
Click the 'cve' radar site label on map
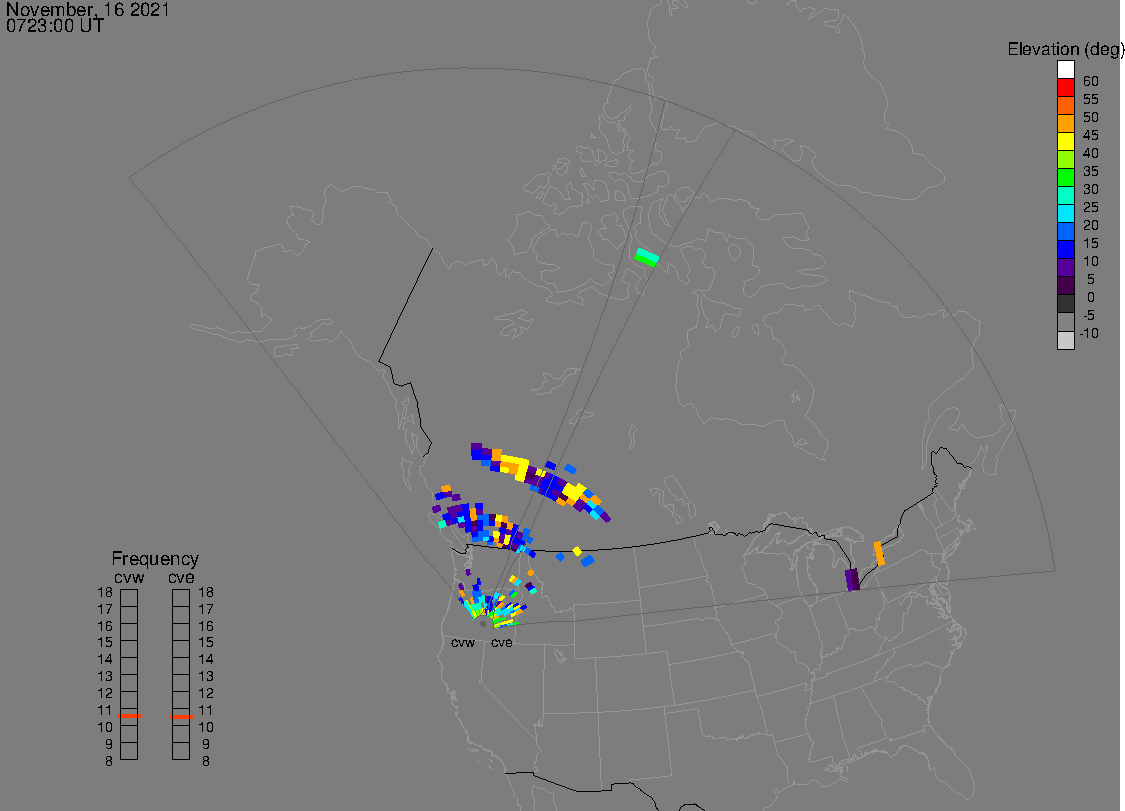tap(502, 642)
